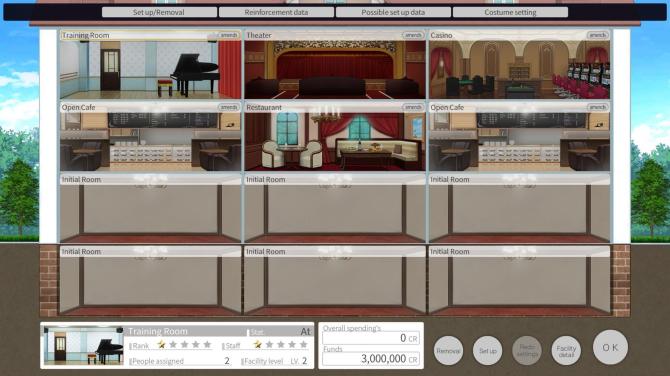This screenshot has width=670, height=376.
Task: Click the "People assigned" label
Action: pyautogui.click(x=157, y=361)
